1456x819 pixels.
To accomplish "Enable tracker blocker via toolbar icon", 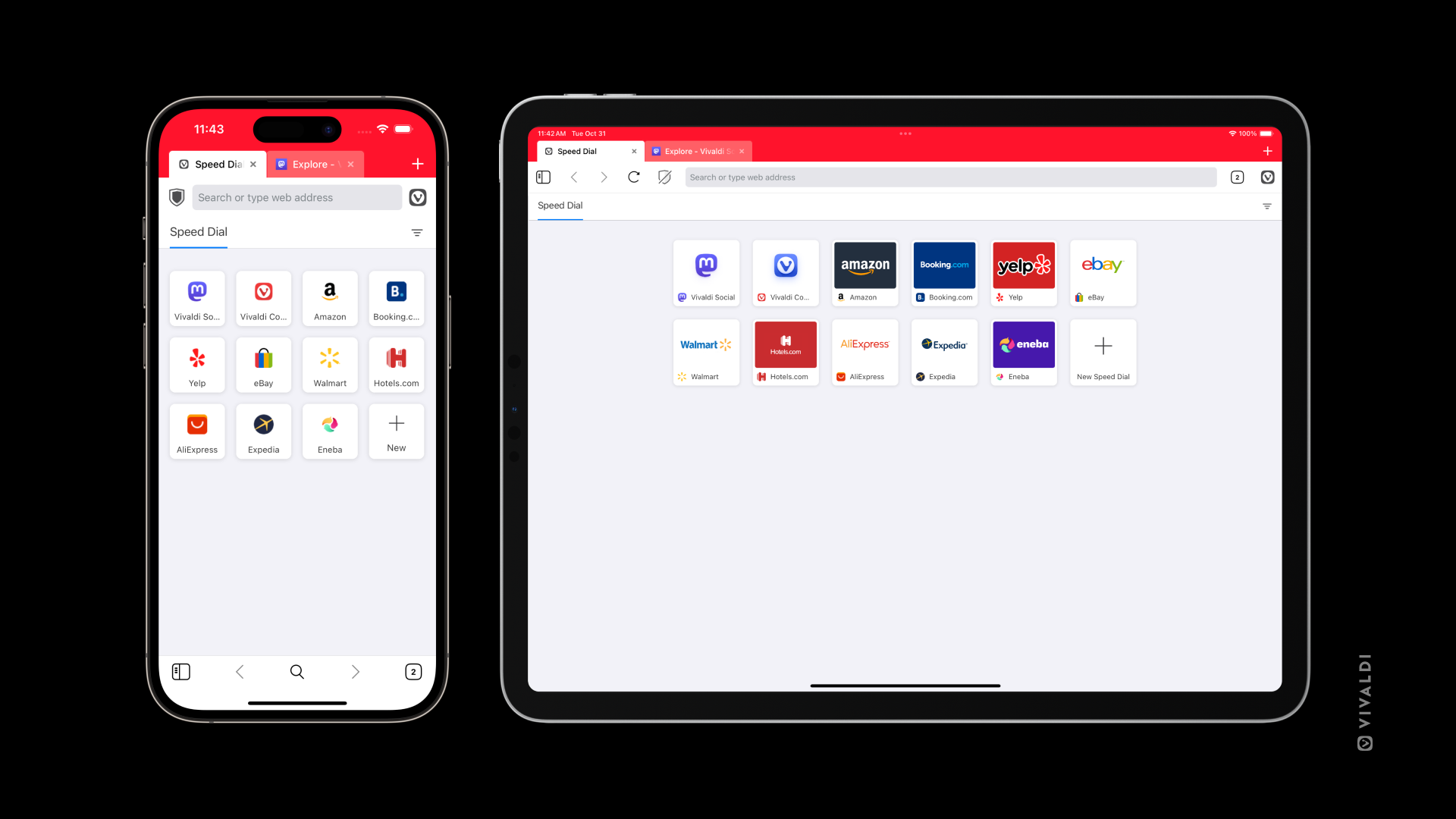I will pyautogui.click(x=665, y=177).
